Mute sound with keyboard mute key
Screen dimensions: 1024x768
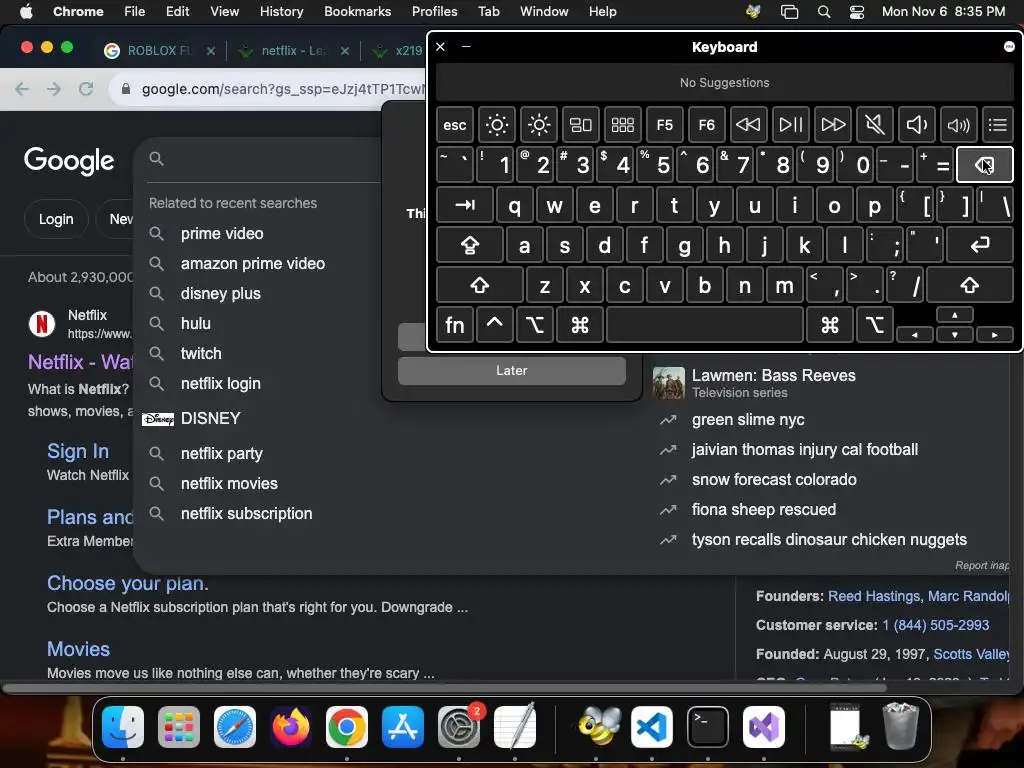(x=874, y=125)
